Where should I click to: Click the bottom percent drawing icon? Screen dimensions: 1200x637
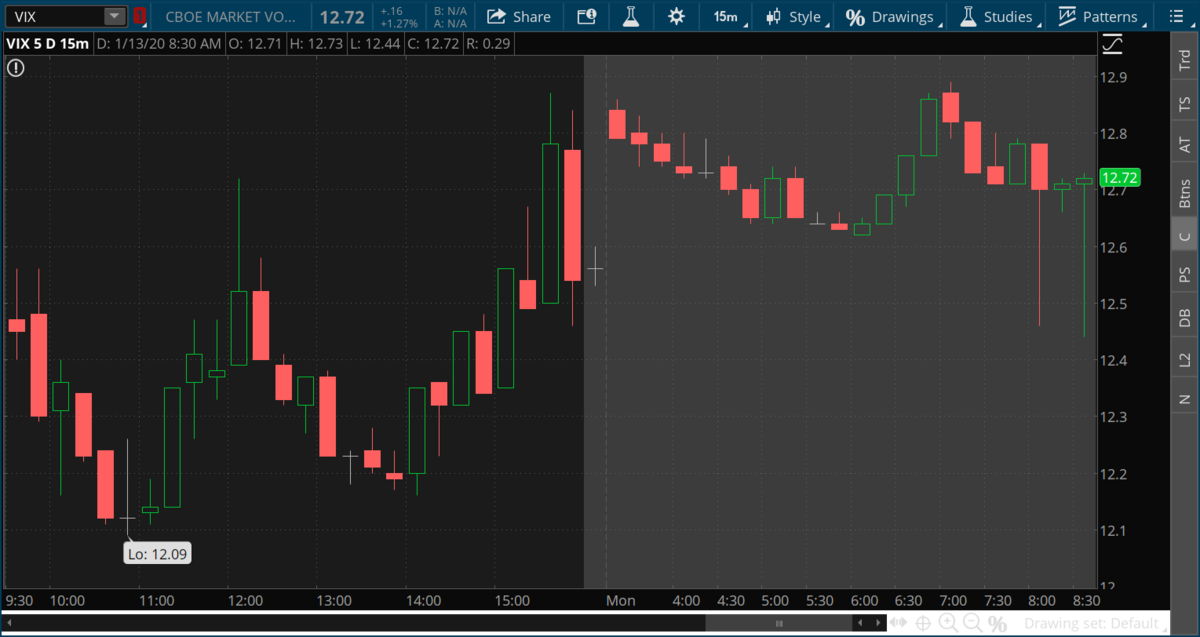point(997,623)
